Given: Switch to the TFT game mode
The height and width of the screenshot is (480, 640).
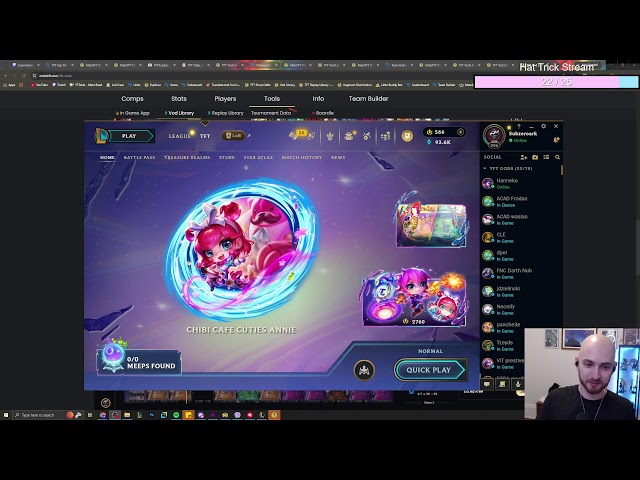Looking at the screenshot, I should click(205, 136).
